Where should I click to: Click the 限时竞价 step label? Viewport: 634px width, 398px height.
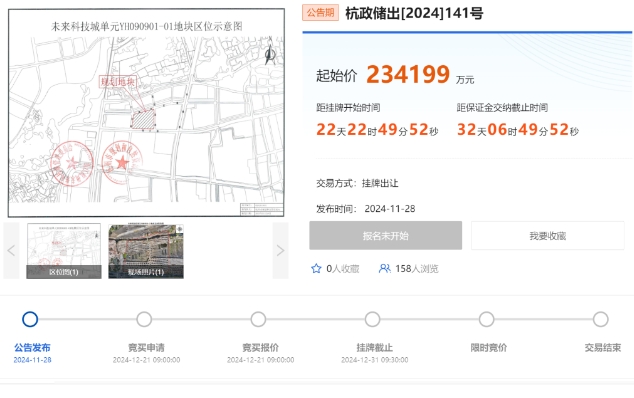pos(488,347)
